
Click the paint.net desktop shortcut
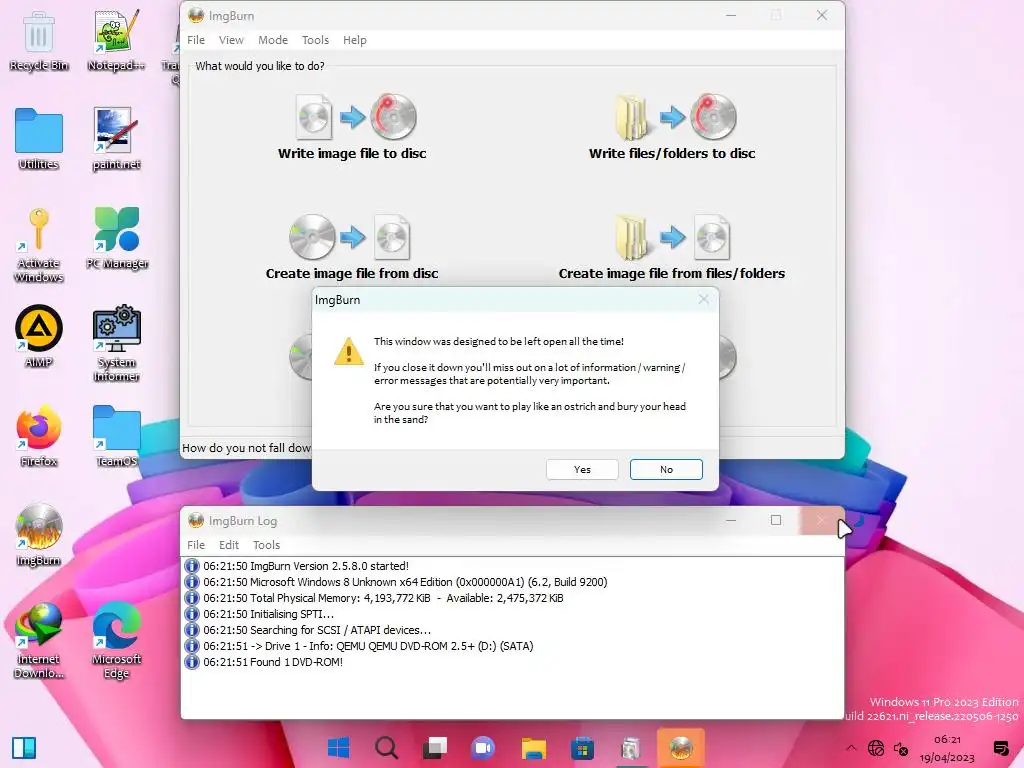tap(116, 139)
